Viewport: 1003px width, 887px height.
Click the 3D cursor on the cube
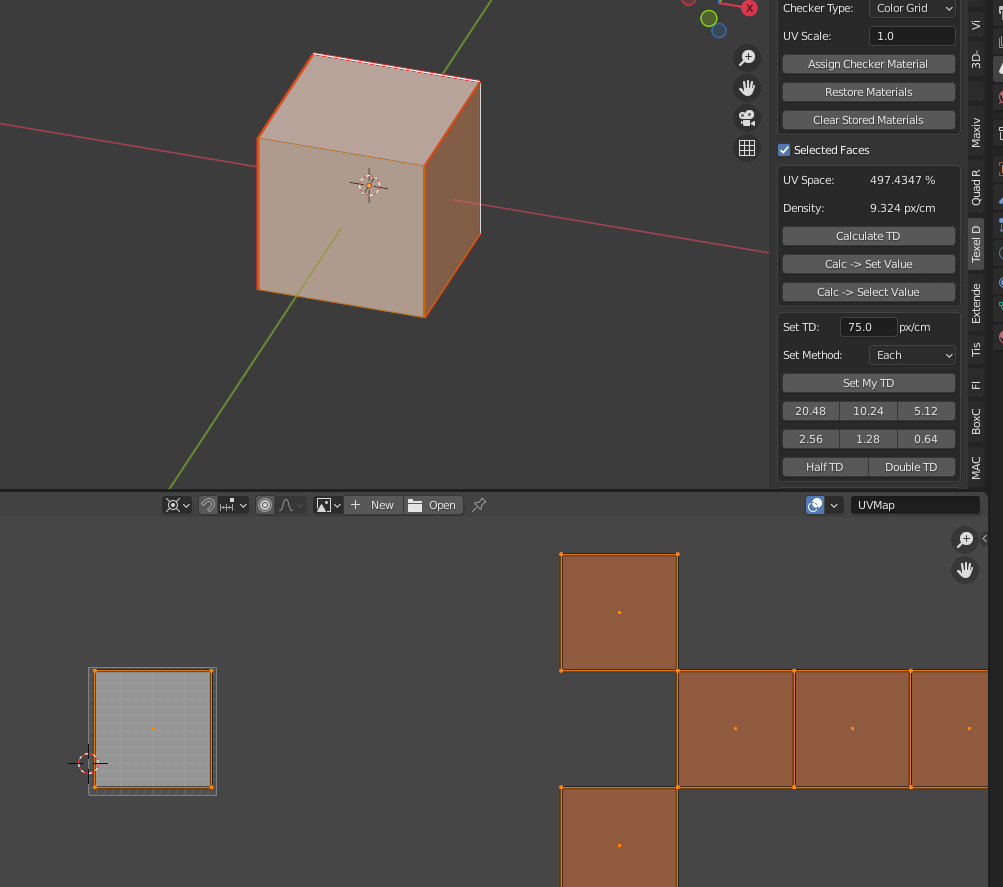pos(369,185)
